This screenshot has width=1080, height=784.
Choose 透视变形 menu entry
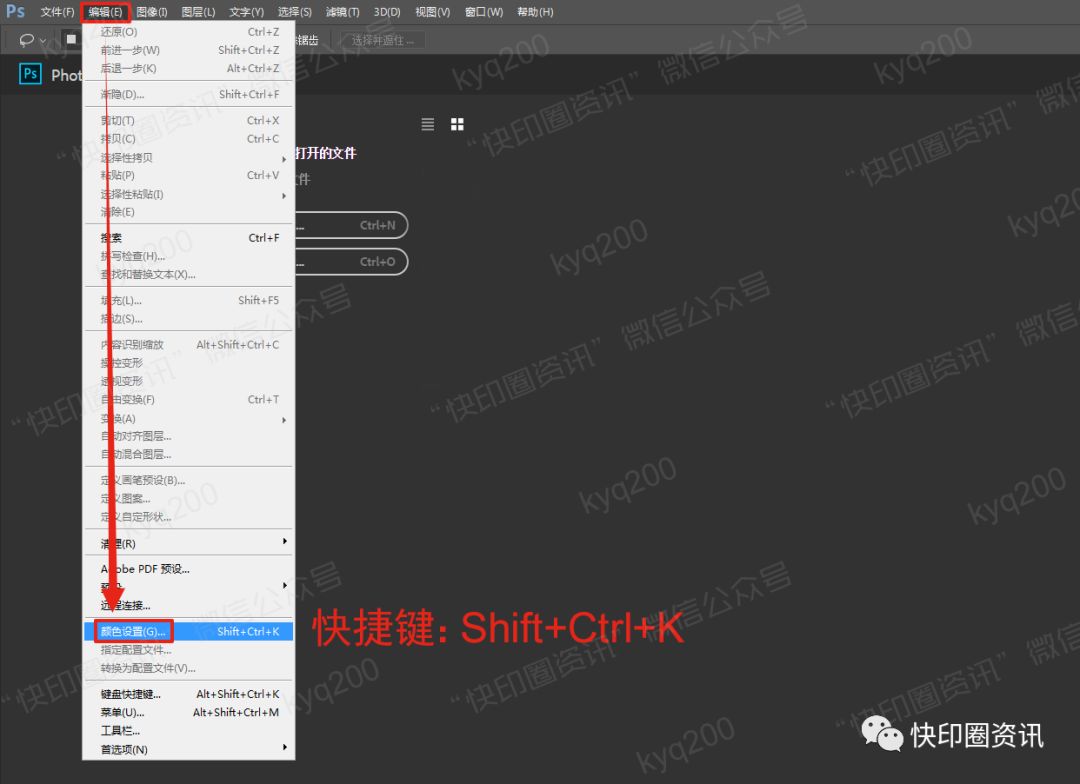(x=189, y=381)
